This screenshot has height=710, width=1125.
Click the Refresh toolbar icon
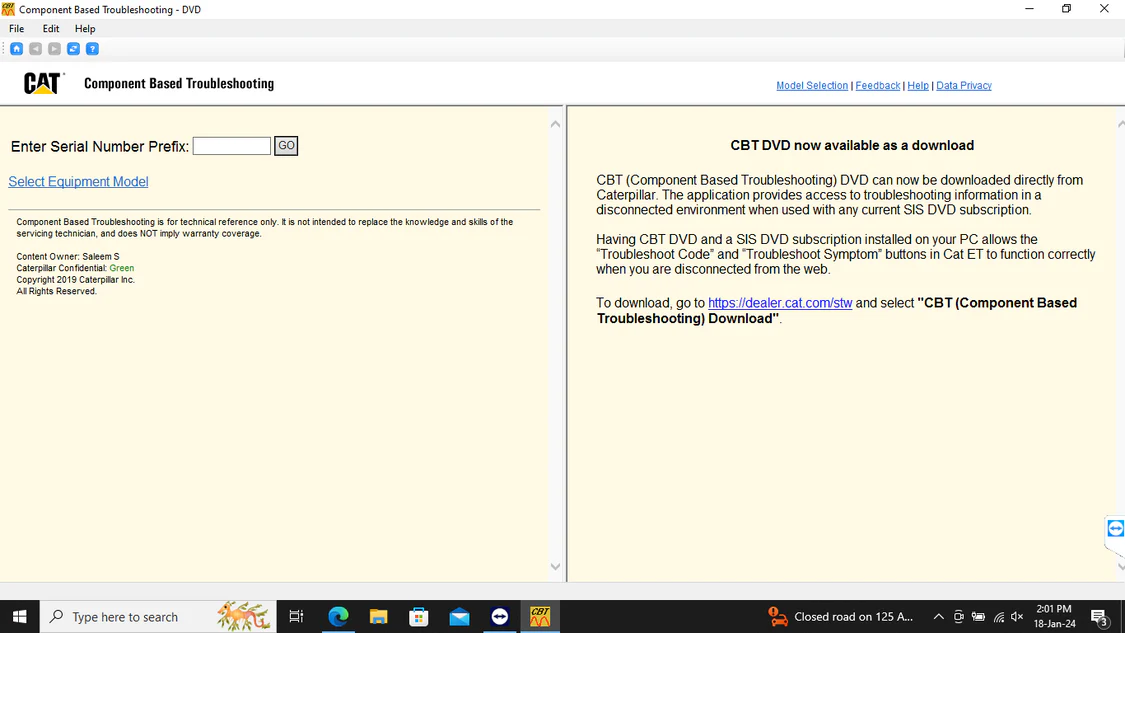(73, 49)
